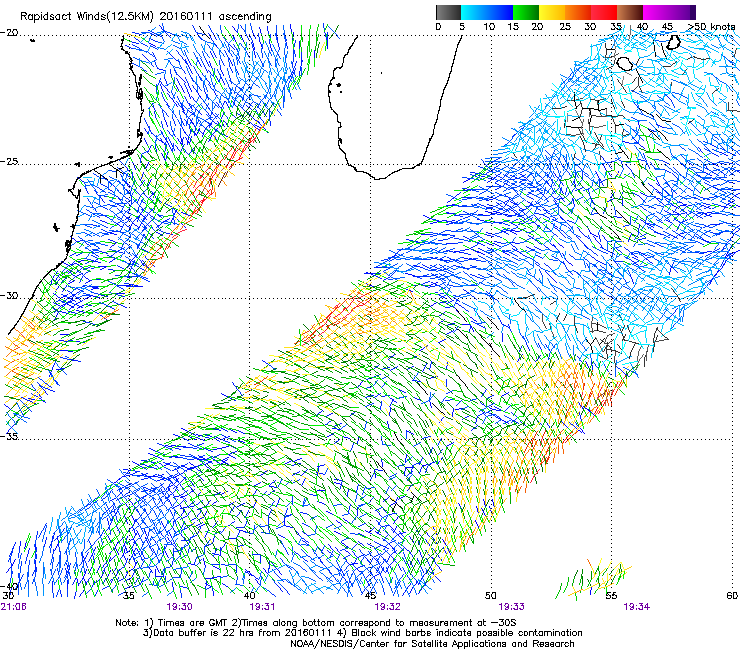
Task: Click the purple time stamp '19:33'
Action: (512, 607)
